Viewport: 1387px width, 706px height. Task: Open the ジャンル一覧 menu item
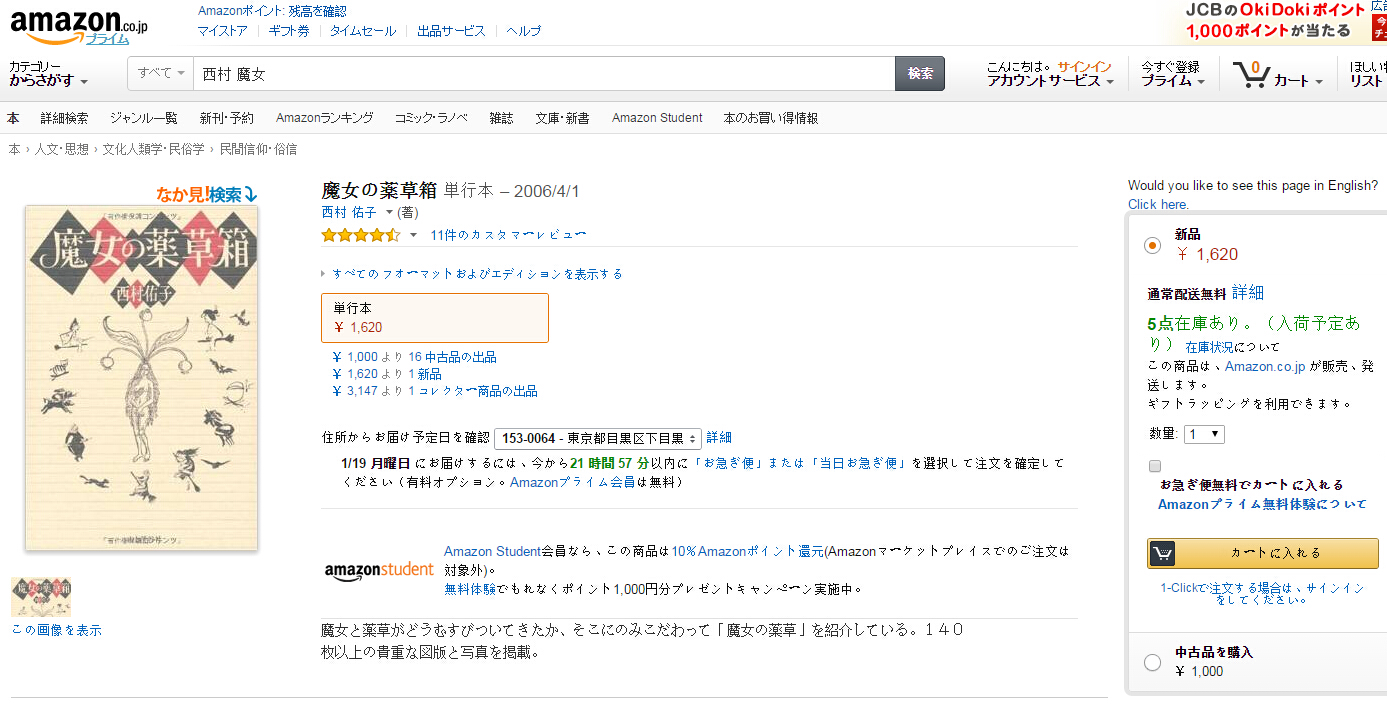click(143, 118)
